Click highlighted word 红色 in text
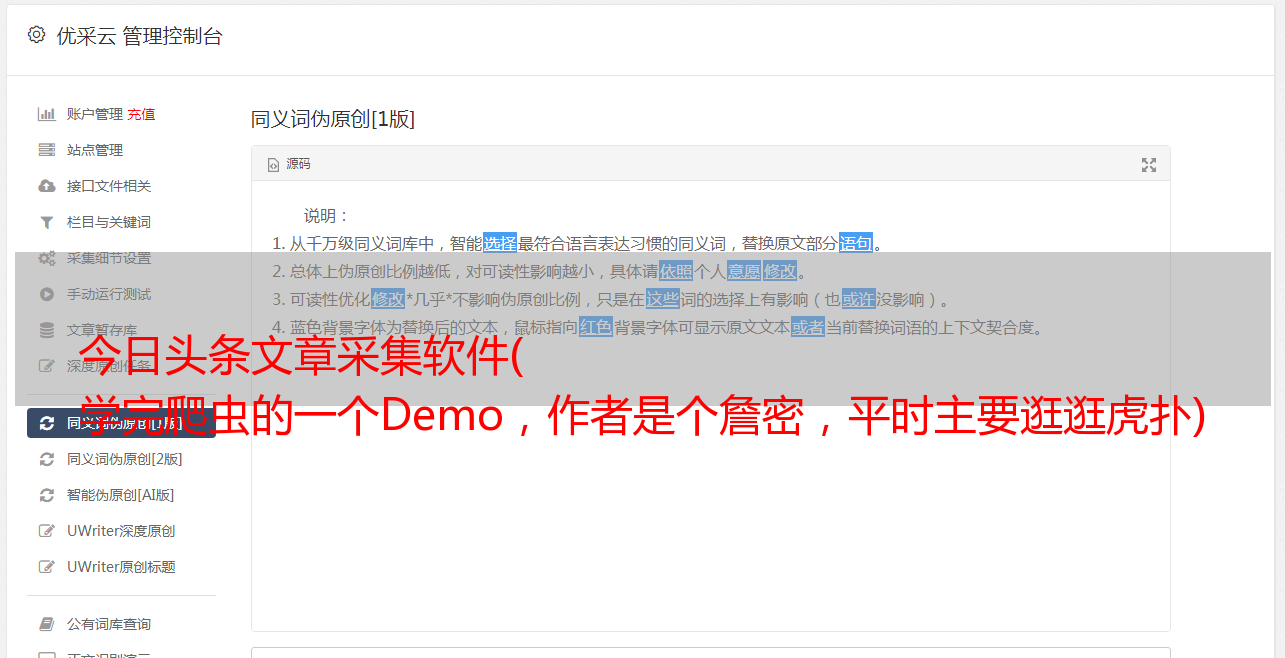1285x658 pixels. (596, 327)
